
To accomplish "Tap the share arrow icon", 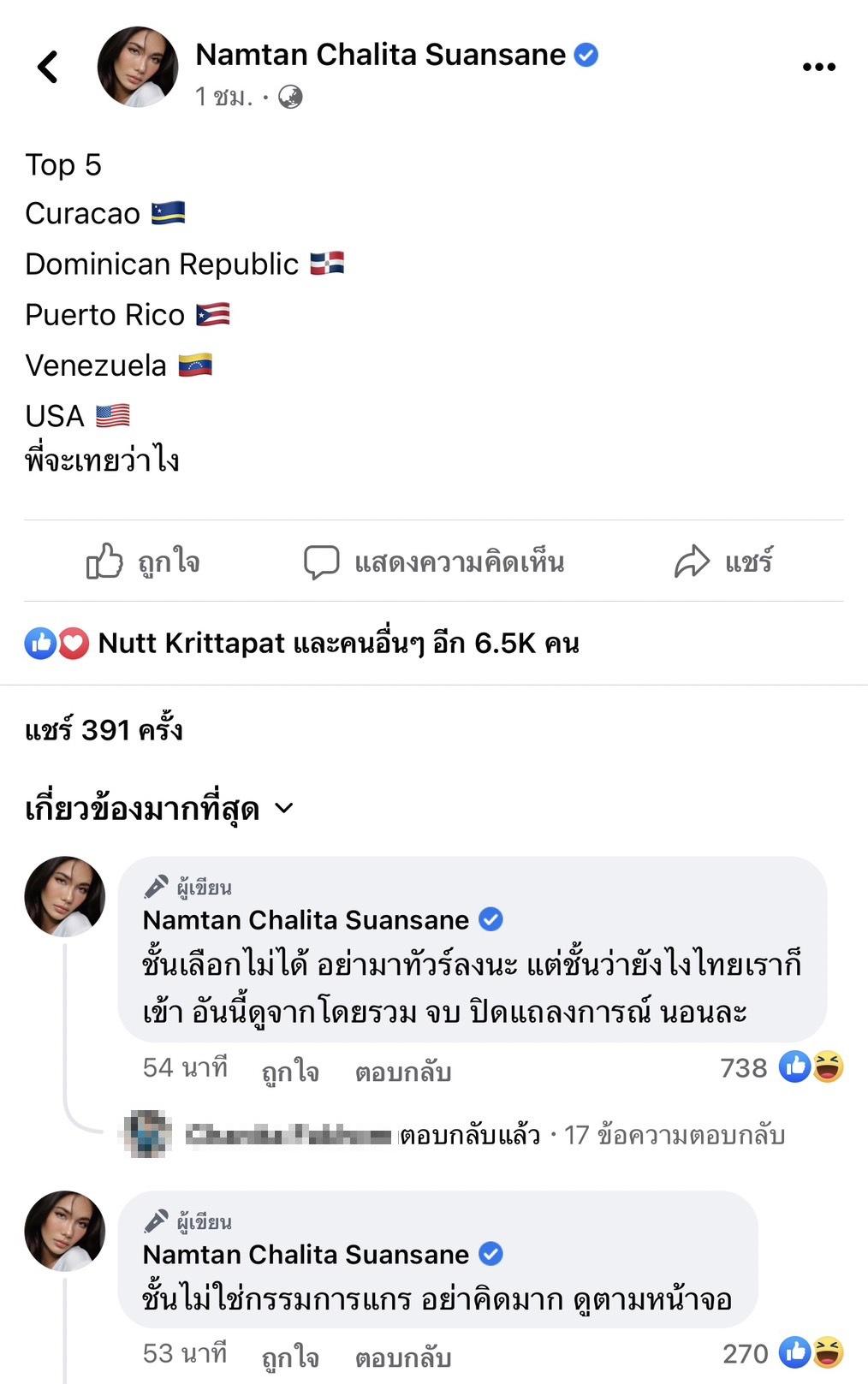I will pos(692,562).
